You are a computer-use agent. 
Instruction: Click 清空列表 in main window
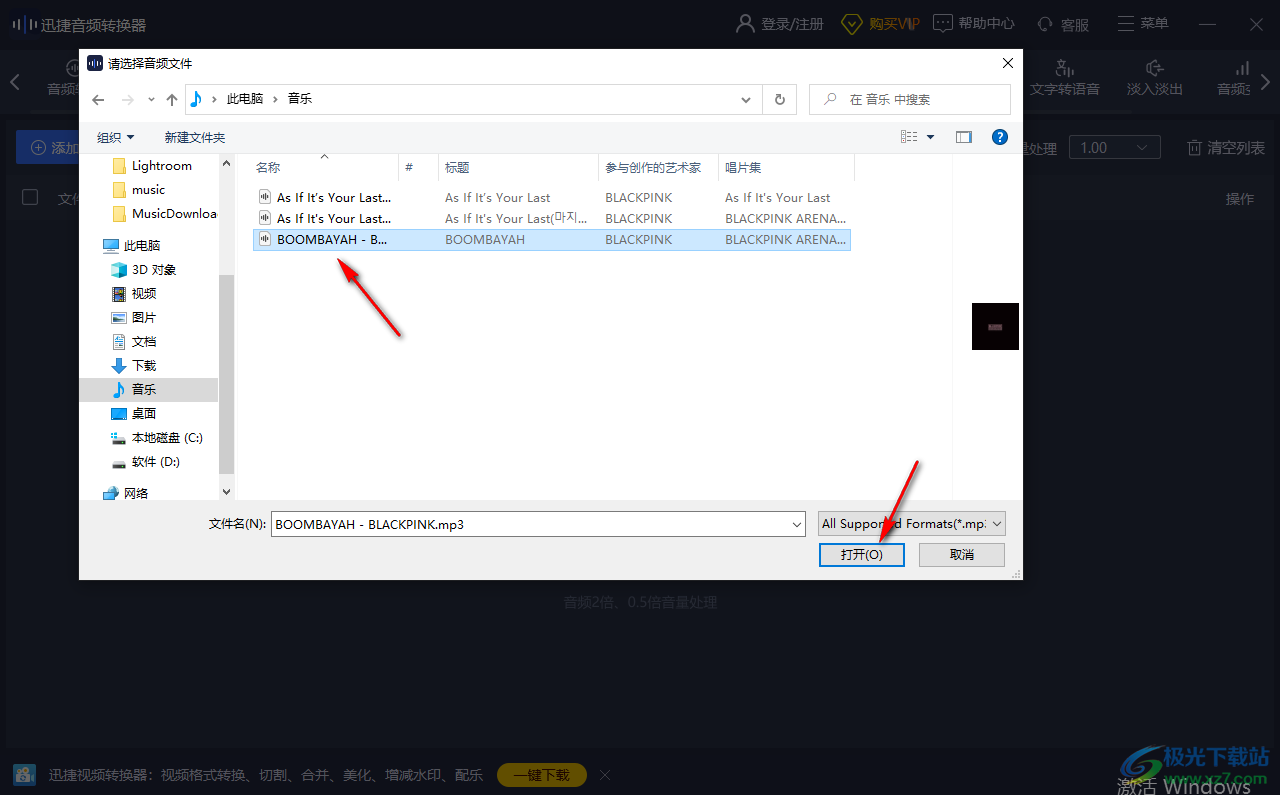(1226, 148)
